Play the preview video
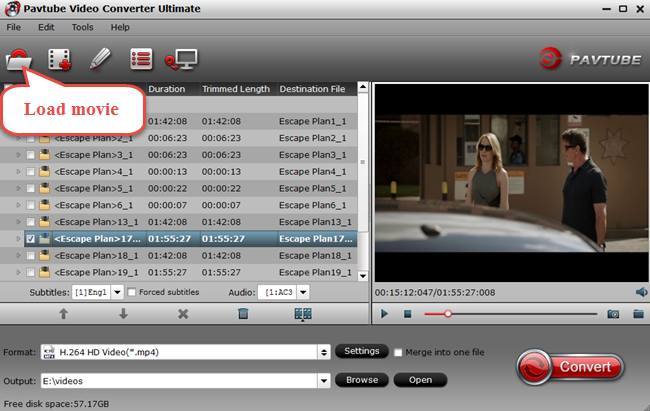 click(x=384, y=314)
